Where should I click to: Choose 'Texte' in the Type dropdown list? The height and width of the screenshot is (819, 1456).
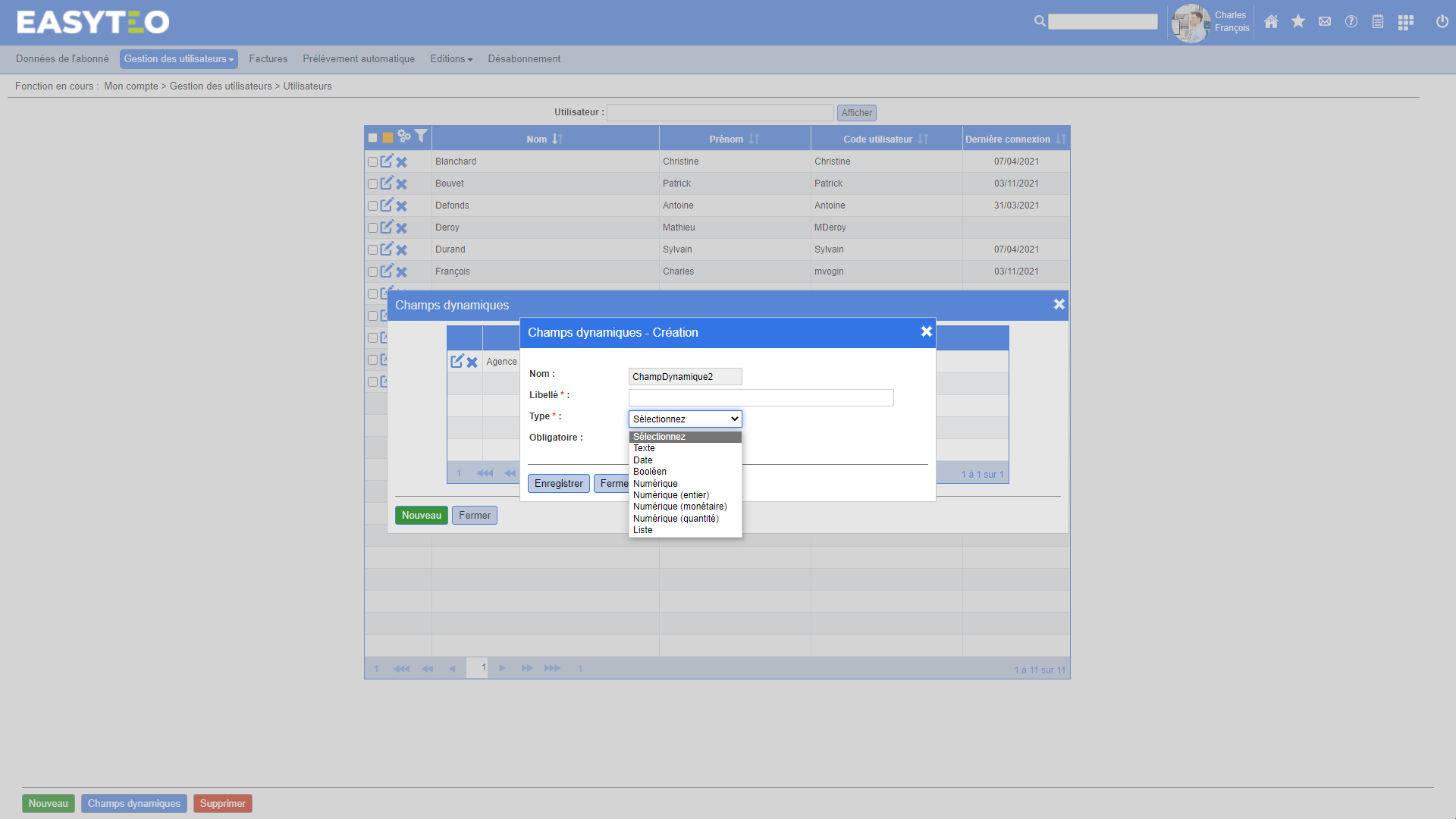[644, 448]
